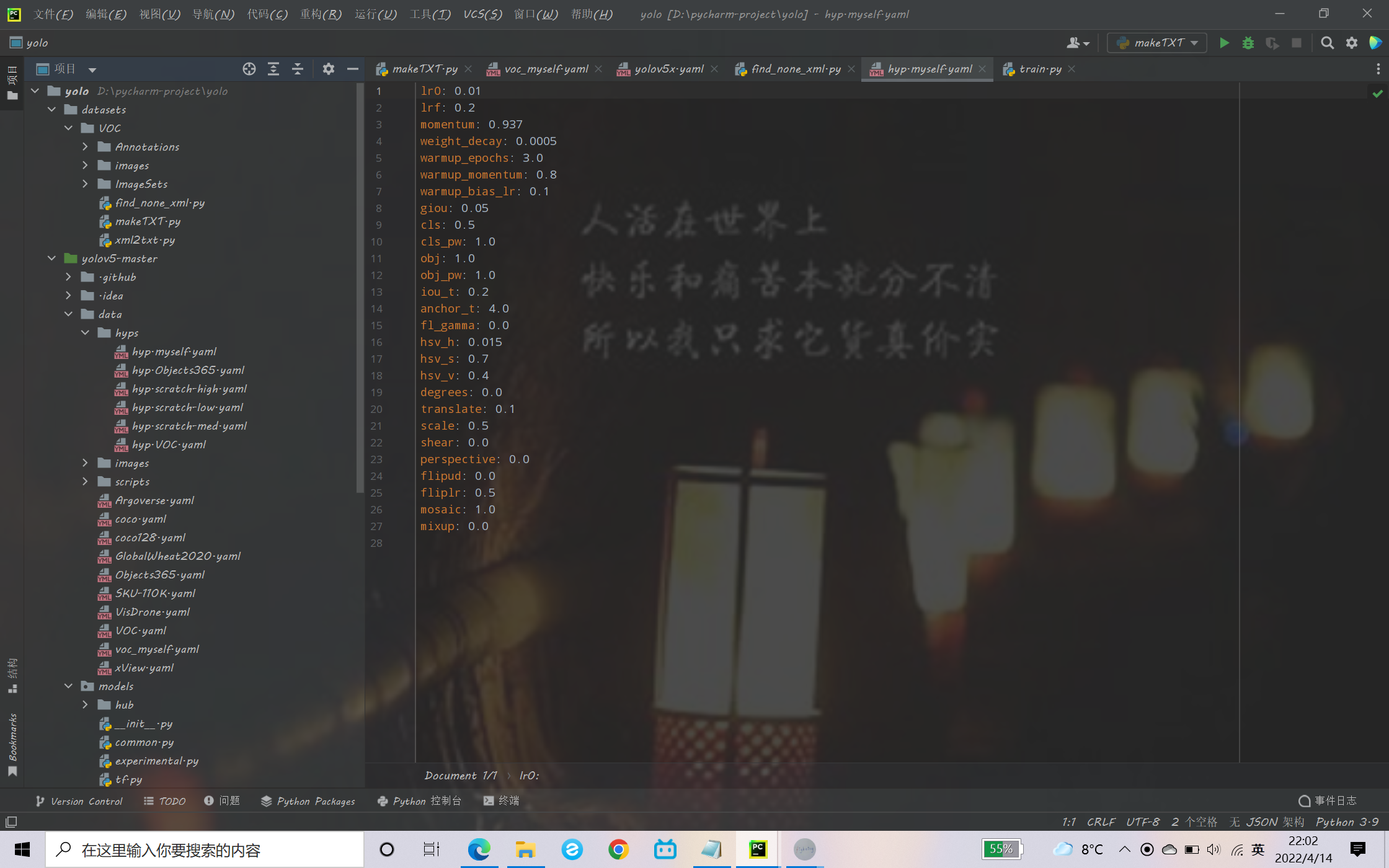Collapse the datasets folder
Viewport: 1389px width, 868px height.
point(52,109)
